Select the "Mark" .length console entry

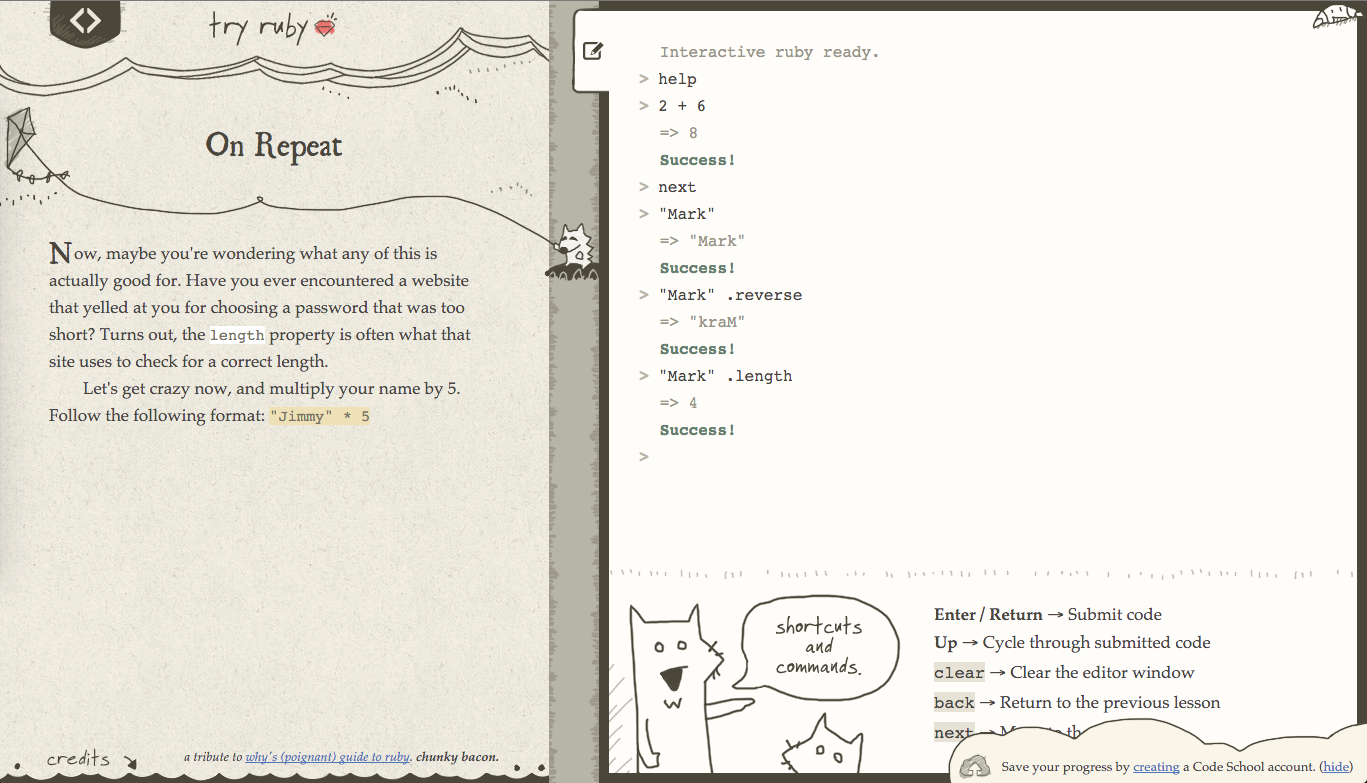click(725, 376)
